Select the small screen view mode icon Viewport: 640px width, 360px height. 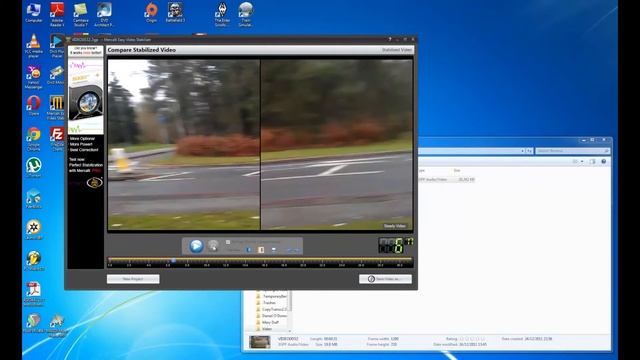273,250
